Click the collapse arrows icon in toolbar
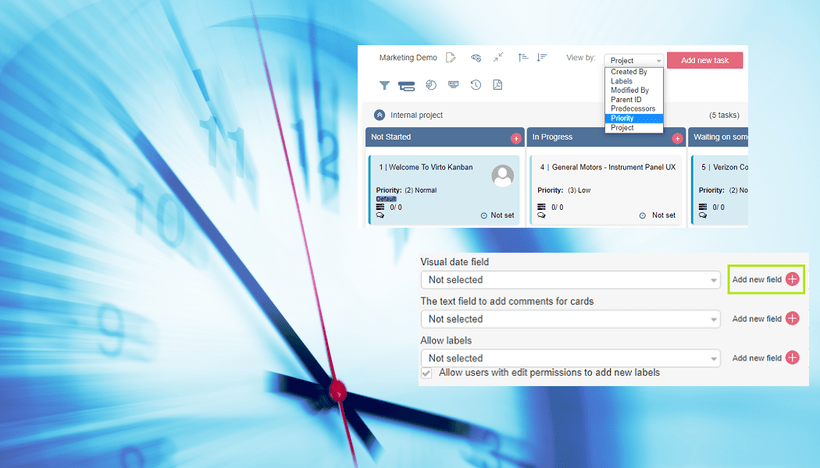The image size is (820, 468). point(498,57)
